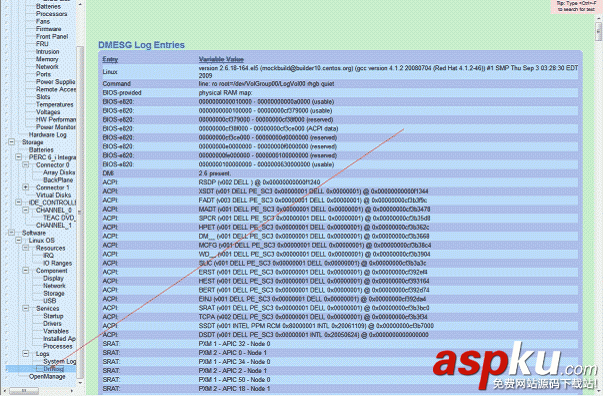Select Firmware in the tree
Image resolution: width=603 pixels, height=396 pixels.
[x=48, y=29]
